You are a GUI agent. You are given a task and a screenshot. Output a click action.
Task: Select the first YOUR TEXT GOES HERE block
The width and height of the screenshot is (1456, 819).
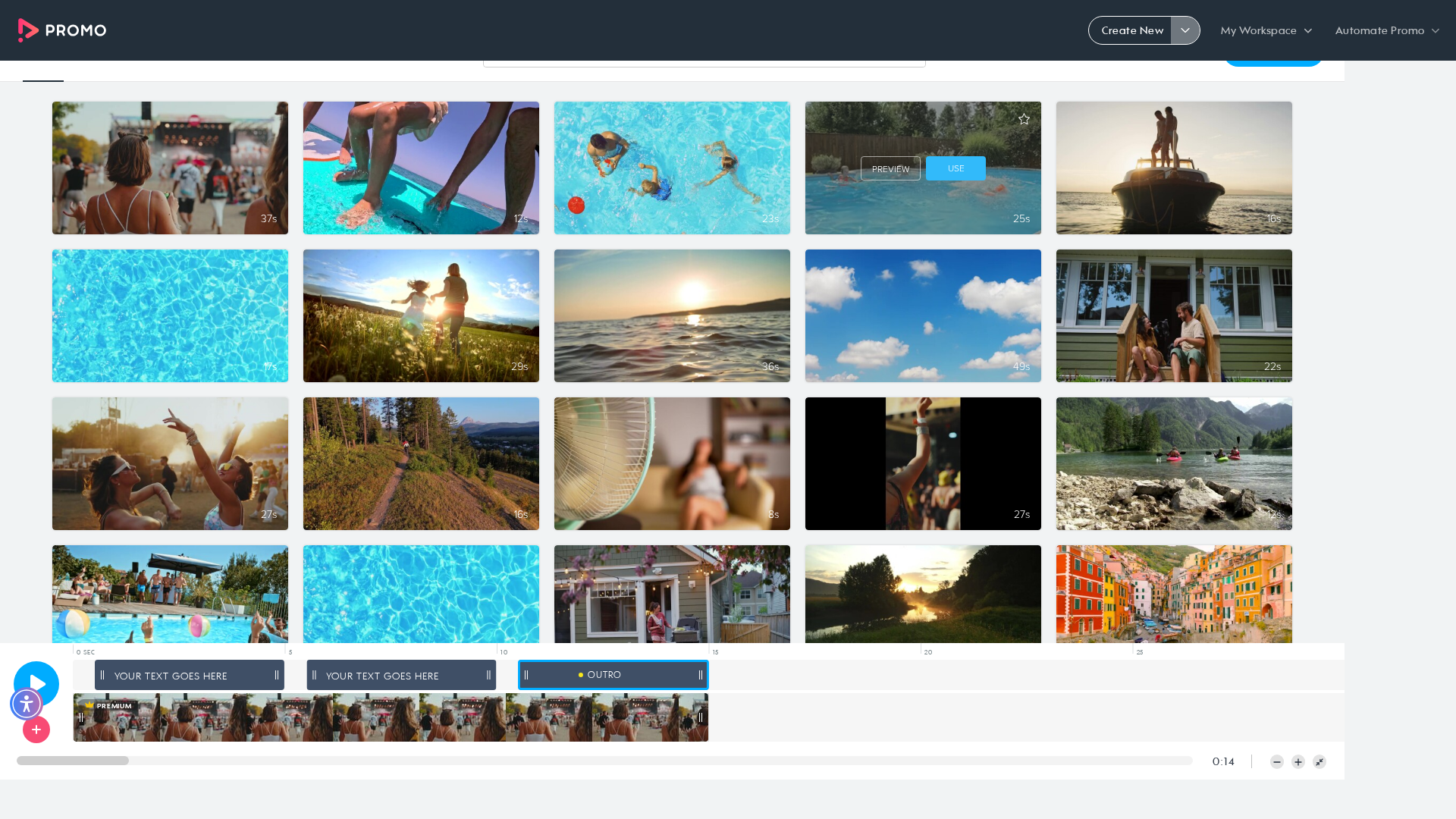tap(190, 675)
